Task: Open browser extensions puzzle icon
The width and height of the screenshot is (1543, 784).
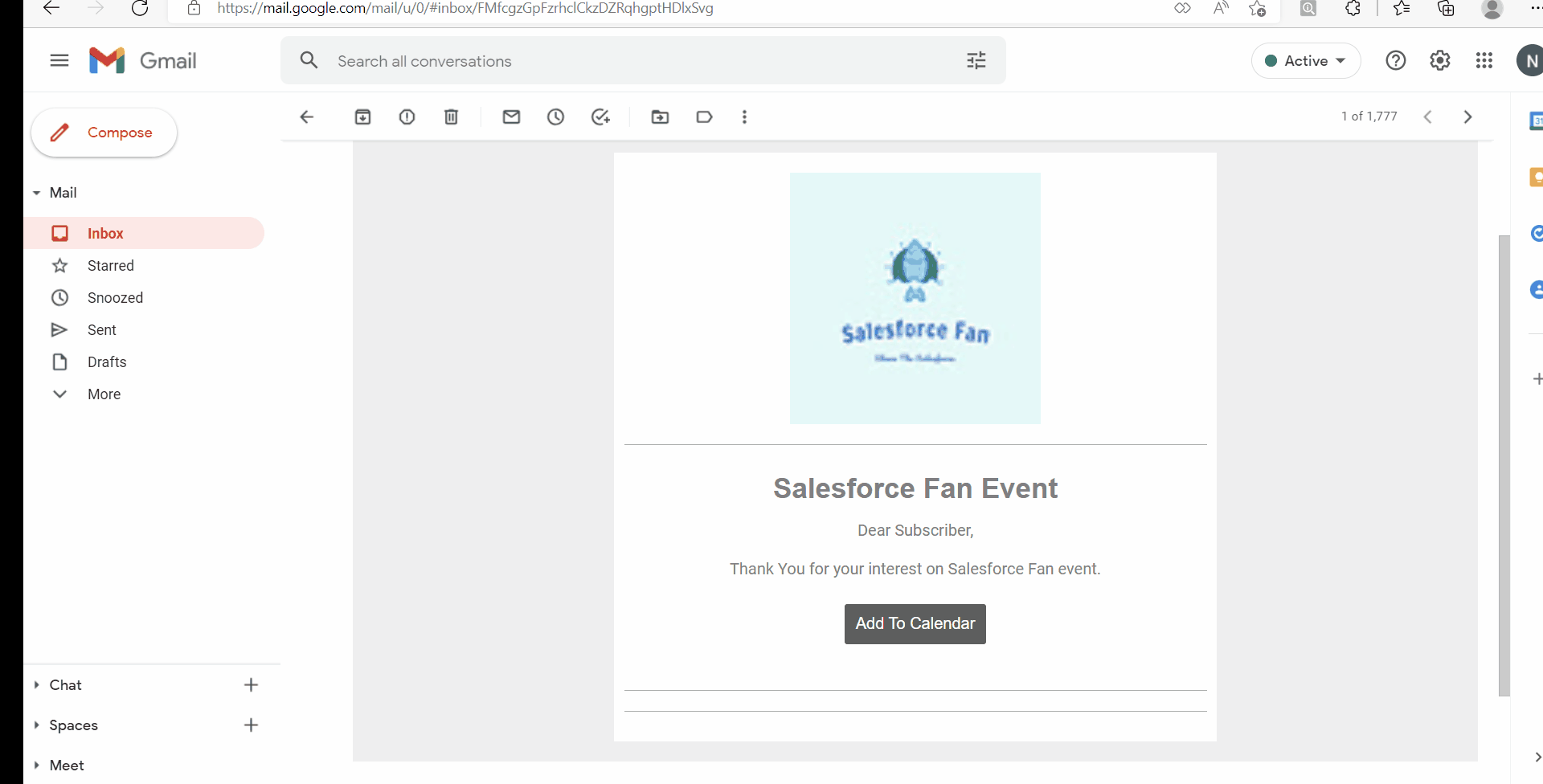Action: [x=1353, y=8]
